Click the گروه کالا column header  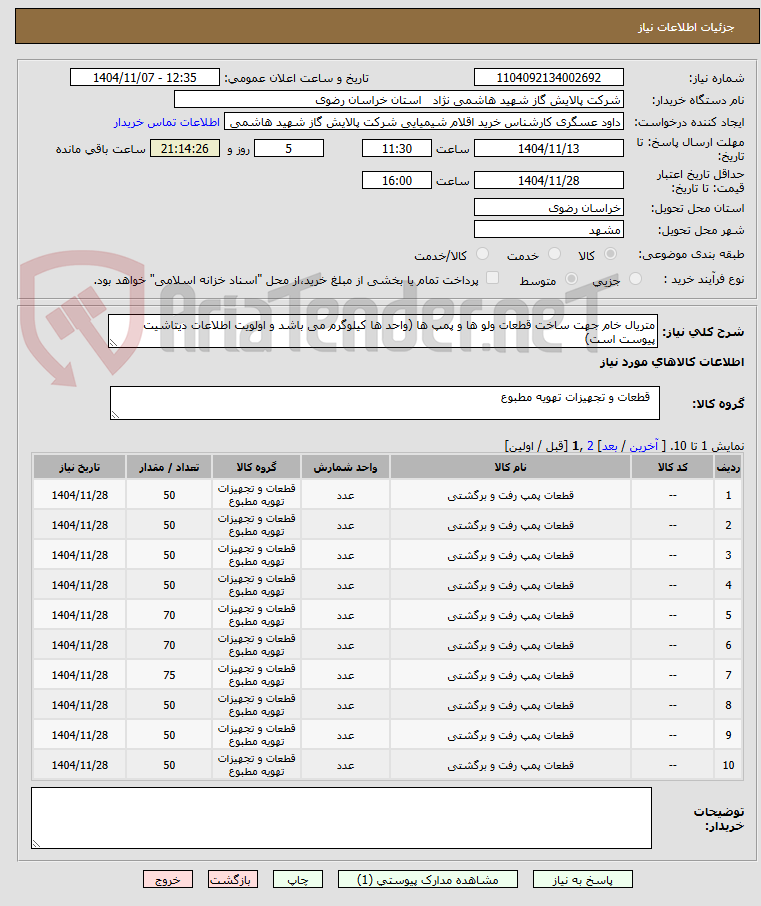tap(257, 467)
